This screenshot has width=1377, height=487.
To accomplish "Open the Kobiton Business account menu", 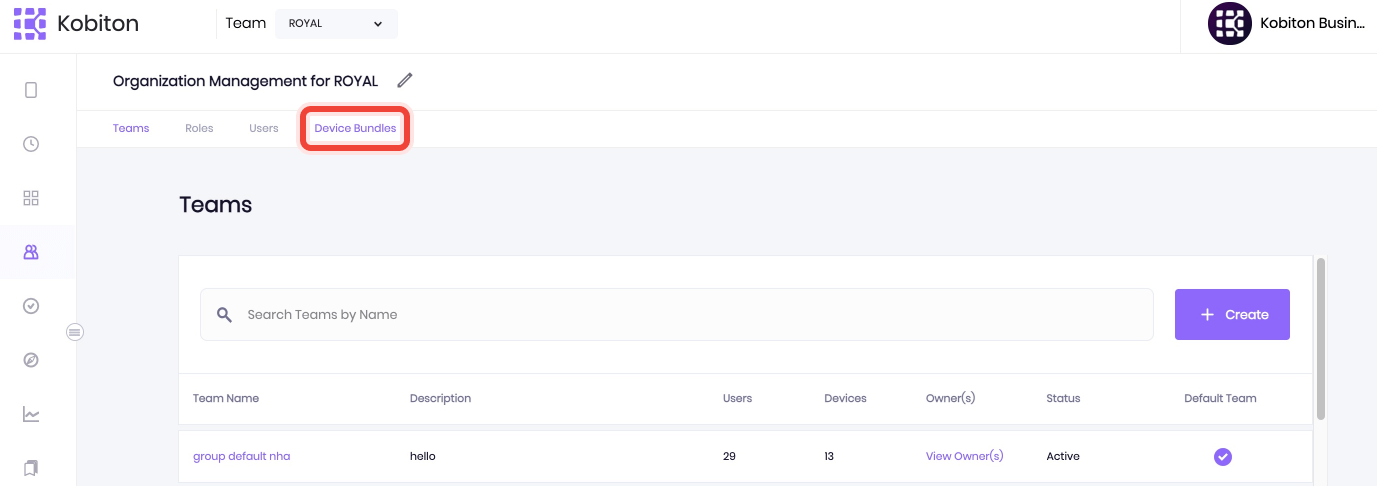I will click(1312, 24).
